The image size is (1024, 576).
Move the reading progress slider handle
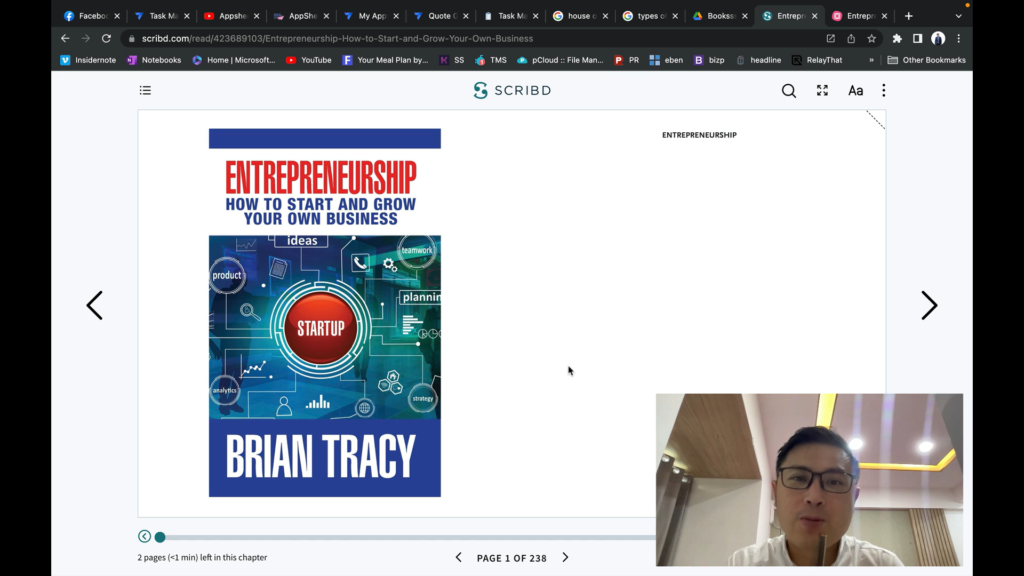[160, 537]
